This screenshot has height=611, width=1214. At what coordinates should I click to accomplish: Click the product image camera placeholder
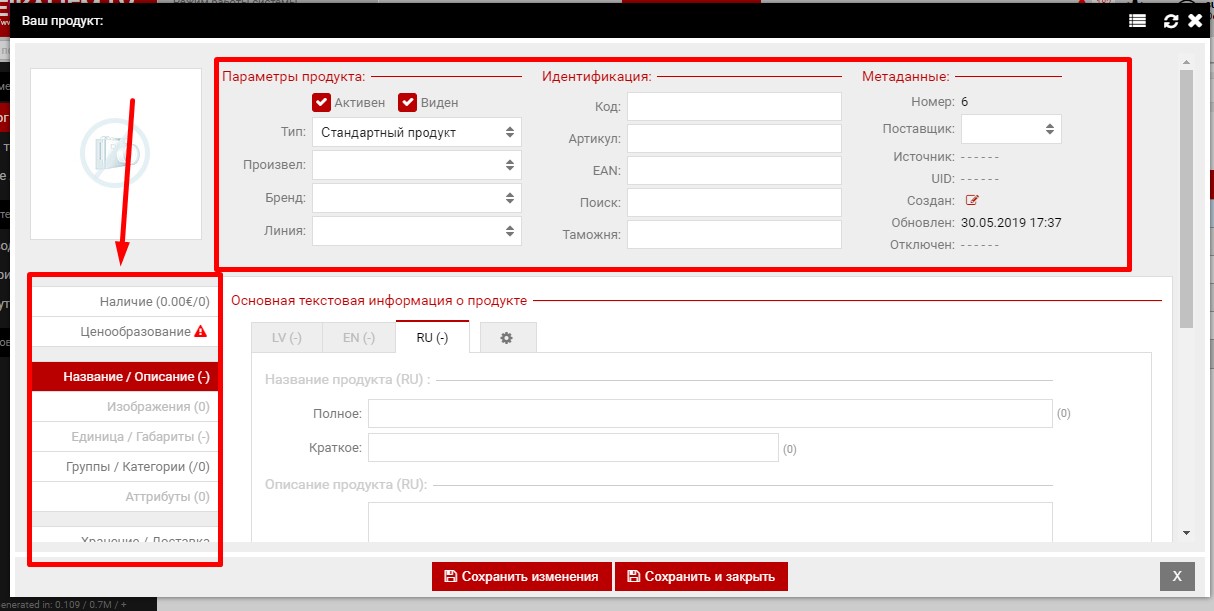pyautogui.click(x=115, y=153)
